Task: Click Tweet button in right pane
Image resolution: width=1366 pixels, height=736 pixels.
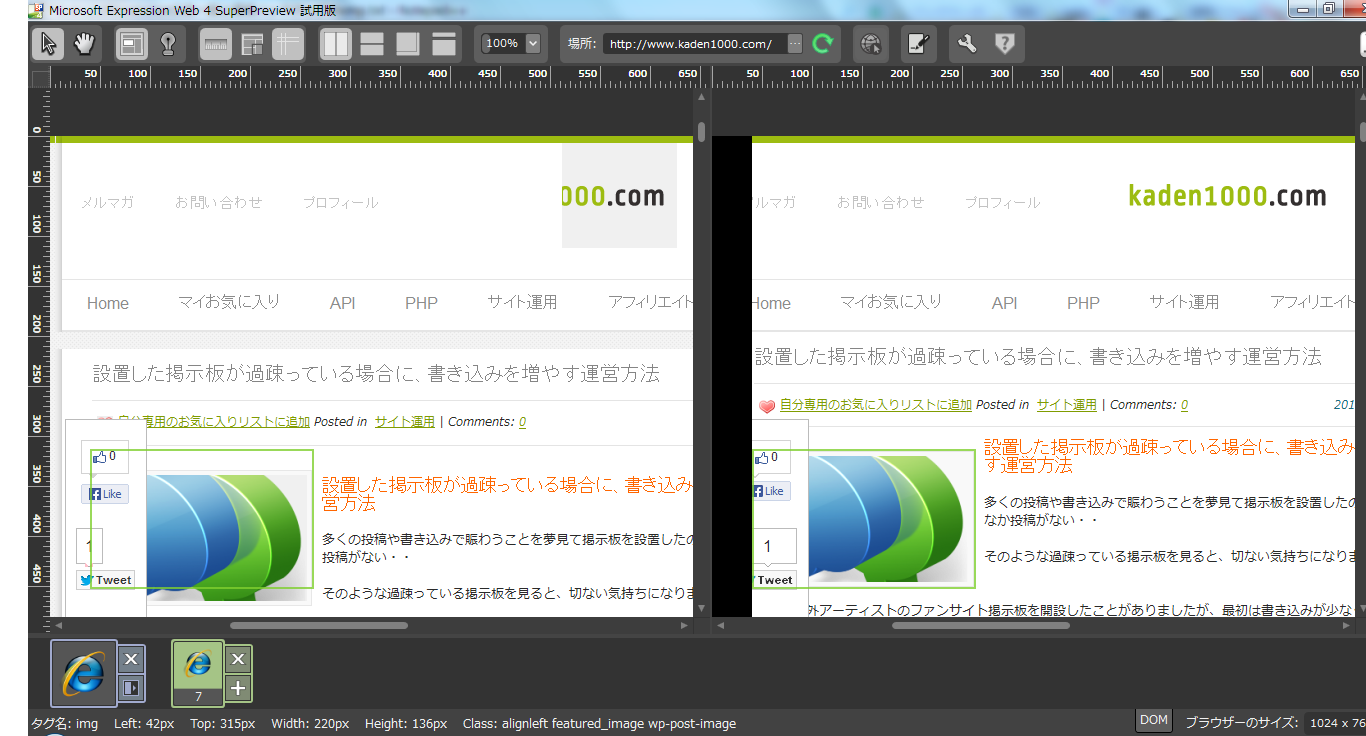Action: (774, 580)
